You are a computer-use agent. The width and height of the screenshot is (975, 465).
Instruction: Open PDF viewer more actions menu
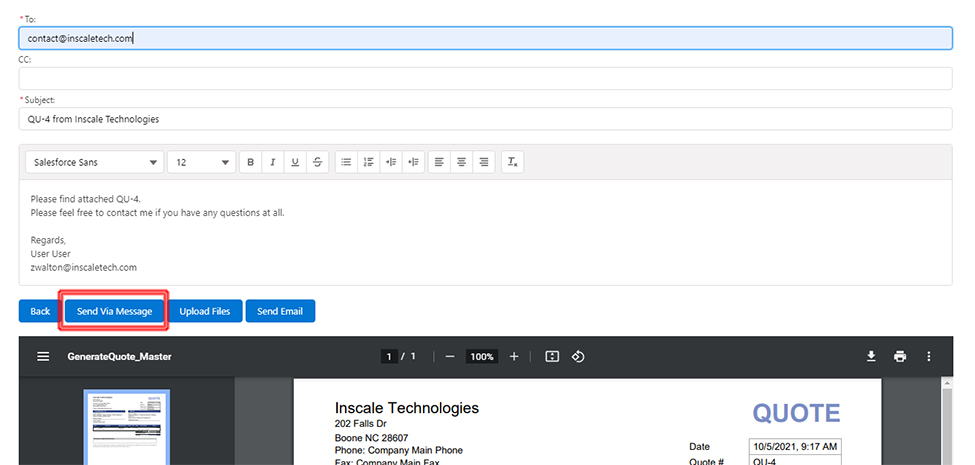click(929, 356)
